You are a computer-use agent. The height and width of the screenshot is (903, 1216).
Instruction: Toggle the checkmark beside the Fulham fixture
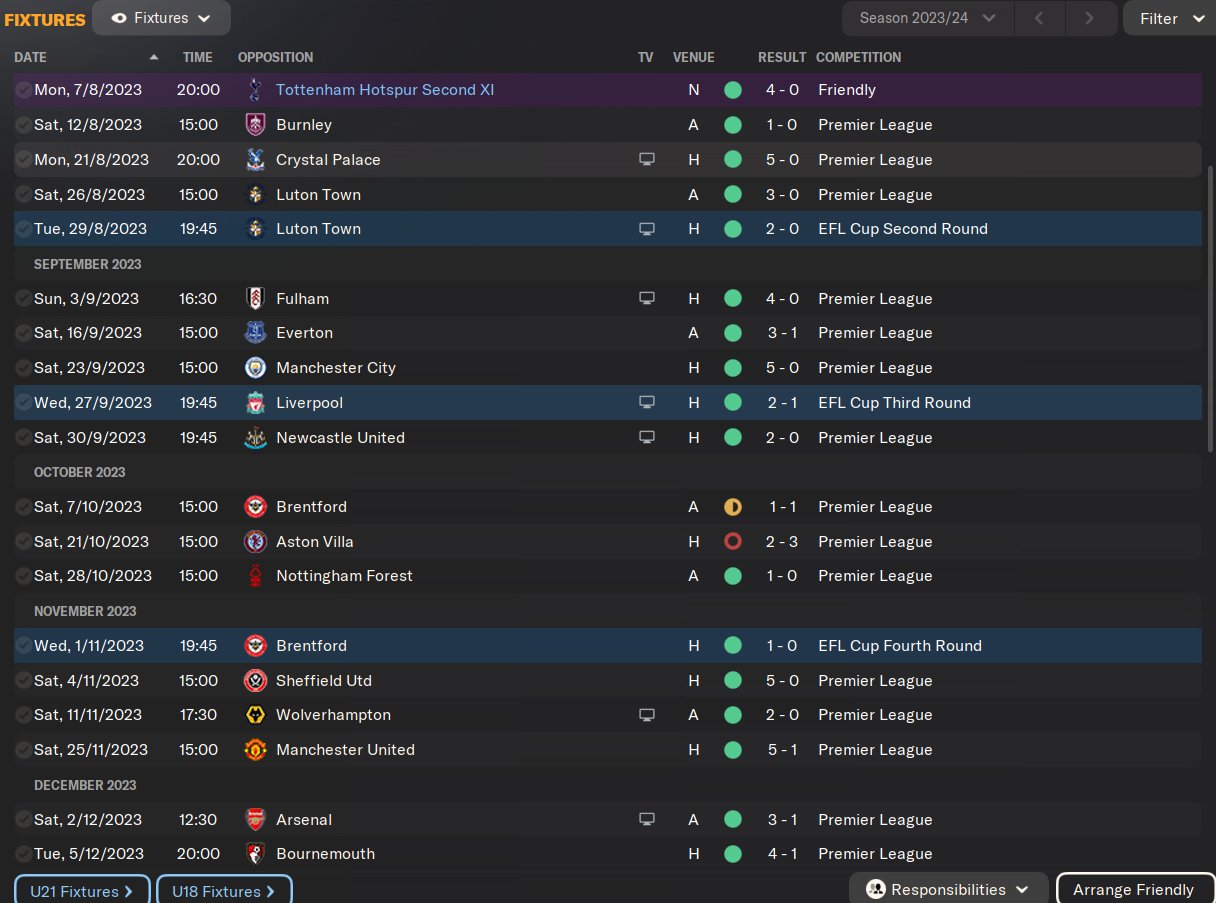tap(23, 299)
